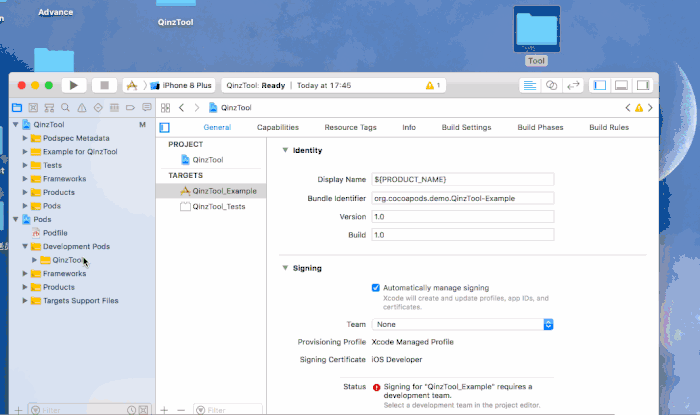Open the Find navigator
Image resolution: width=700 pixels, height=415 pixels.
65,108
